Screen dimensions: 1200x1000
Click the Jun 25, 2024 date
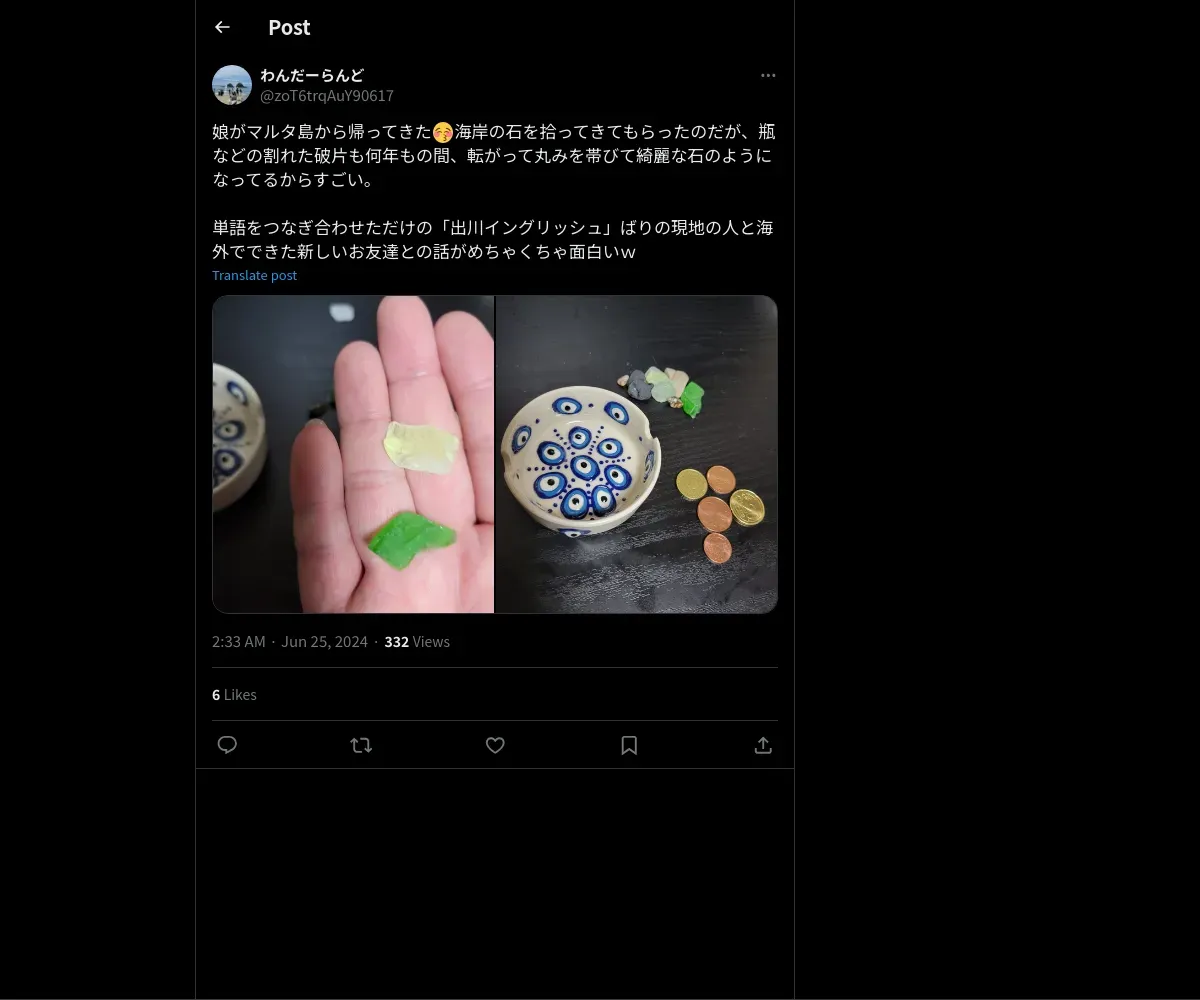point(324,642)
